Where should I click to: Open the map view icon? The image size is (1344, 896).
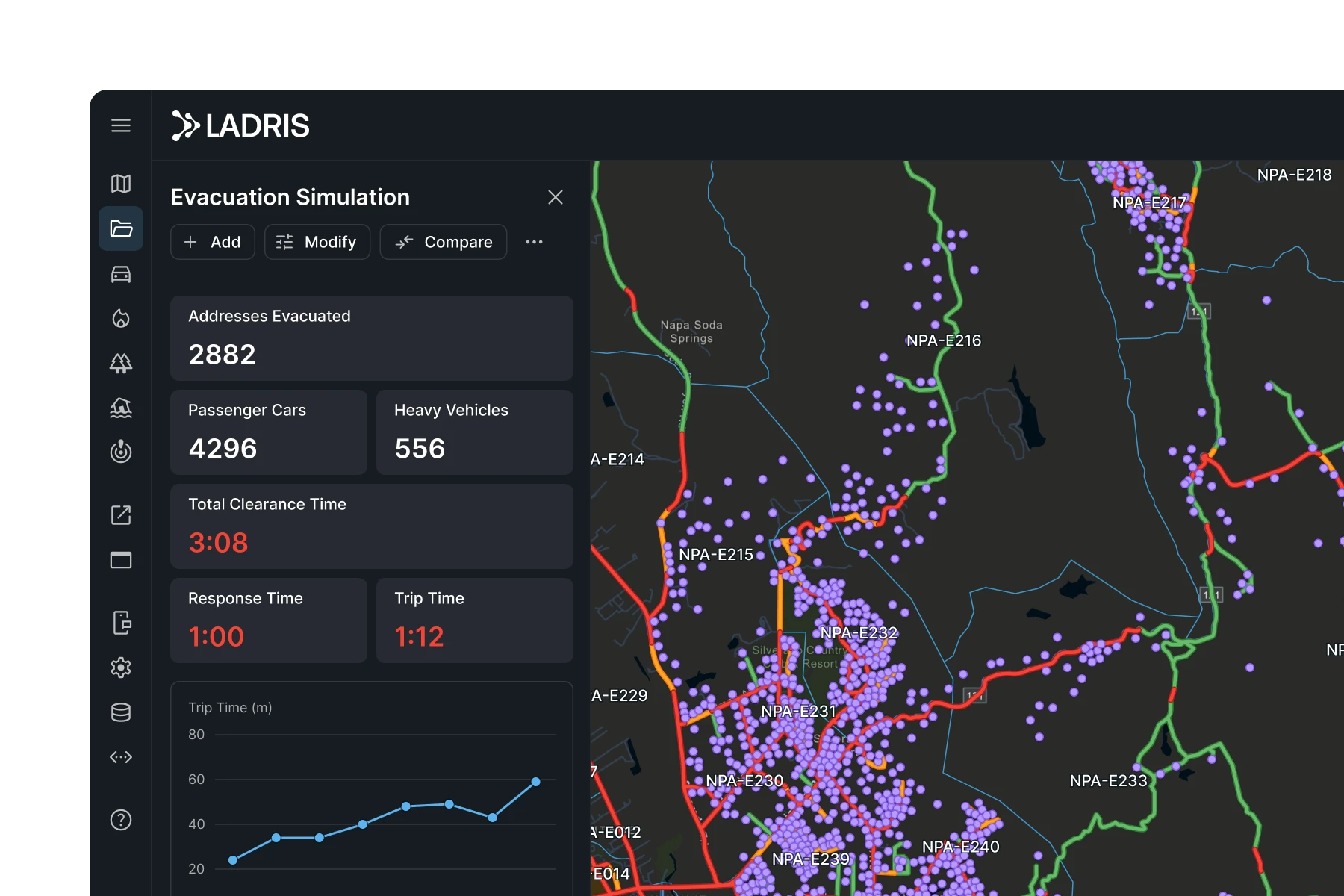point(121,184)
